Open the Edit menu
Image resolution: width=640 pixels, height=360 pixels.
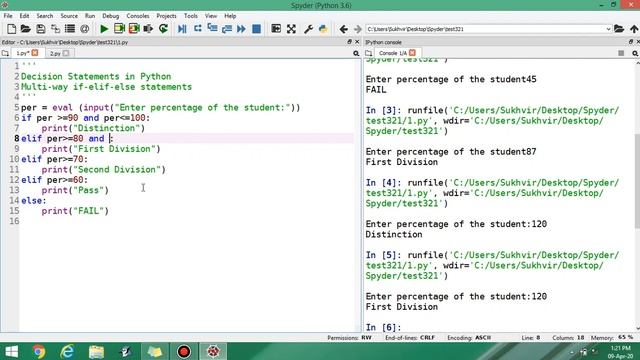pos(24,16)
